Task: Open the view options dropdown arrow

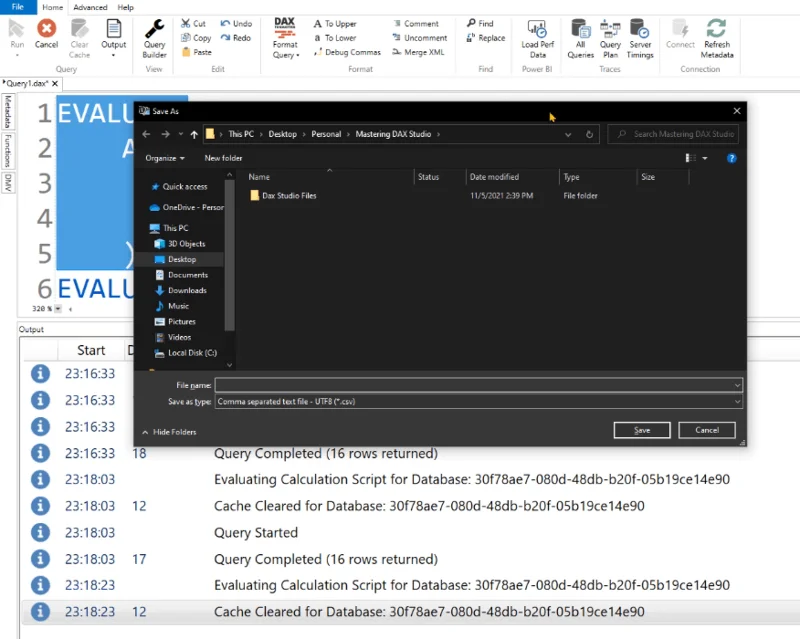Action: tap(705, 158)
